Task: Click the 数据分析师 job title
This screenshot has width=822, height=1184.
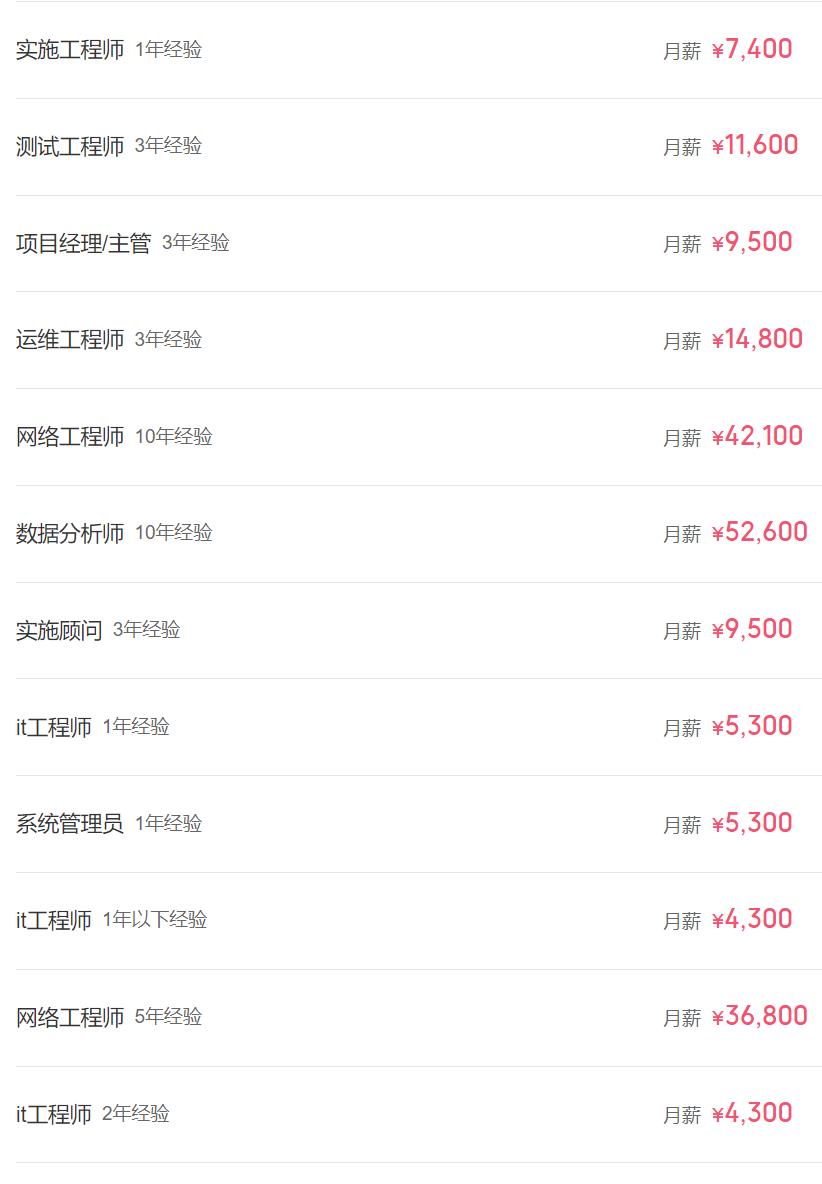Action: (70, 534)
